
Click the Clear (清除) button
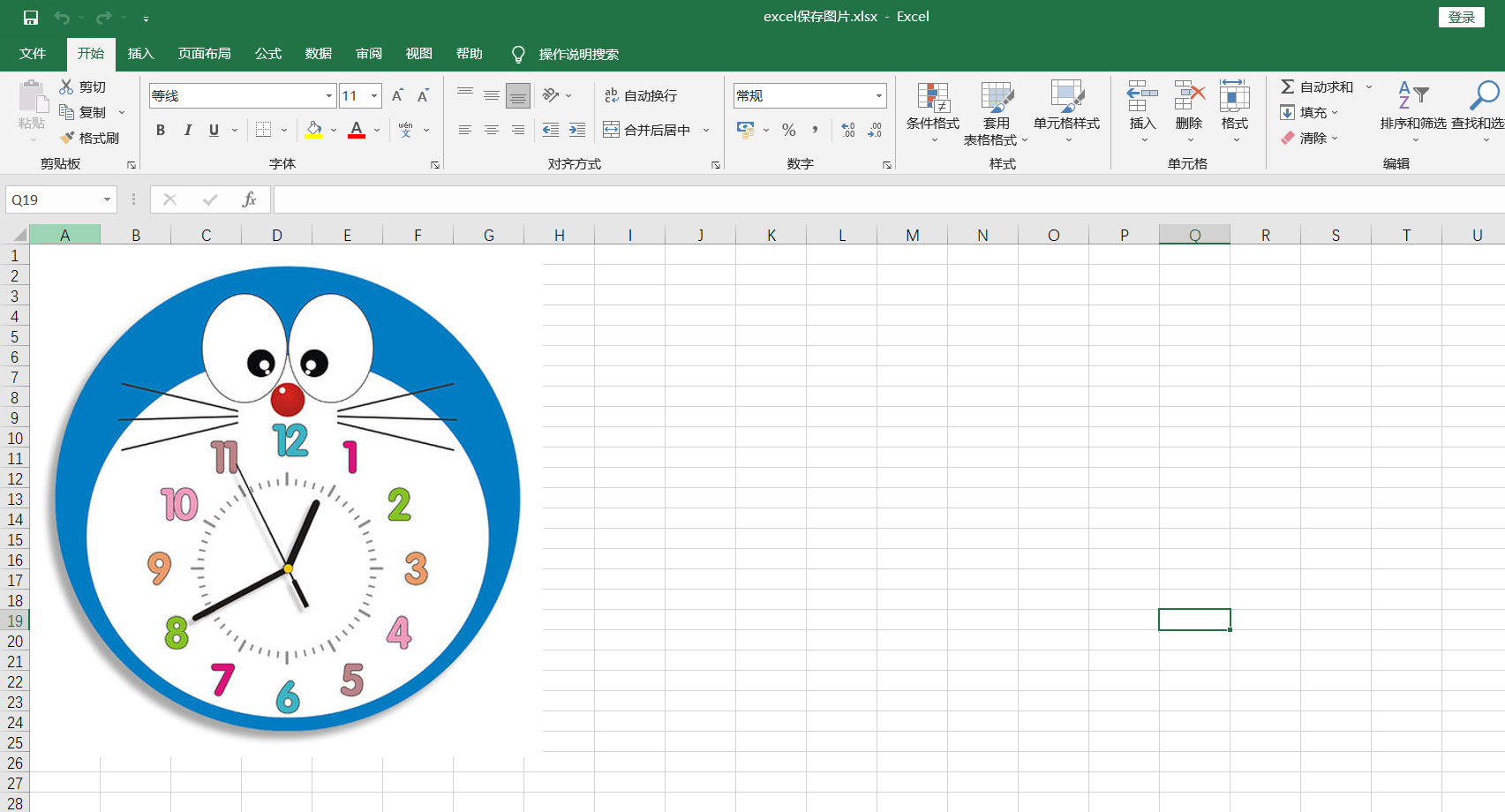pyautogui.click(x=1305, y=138)
